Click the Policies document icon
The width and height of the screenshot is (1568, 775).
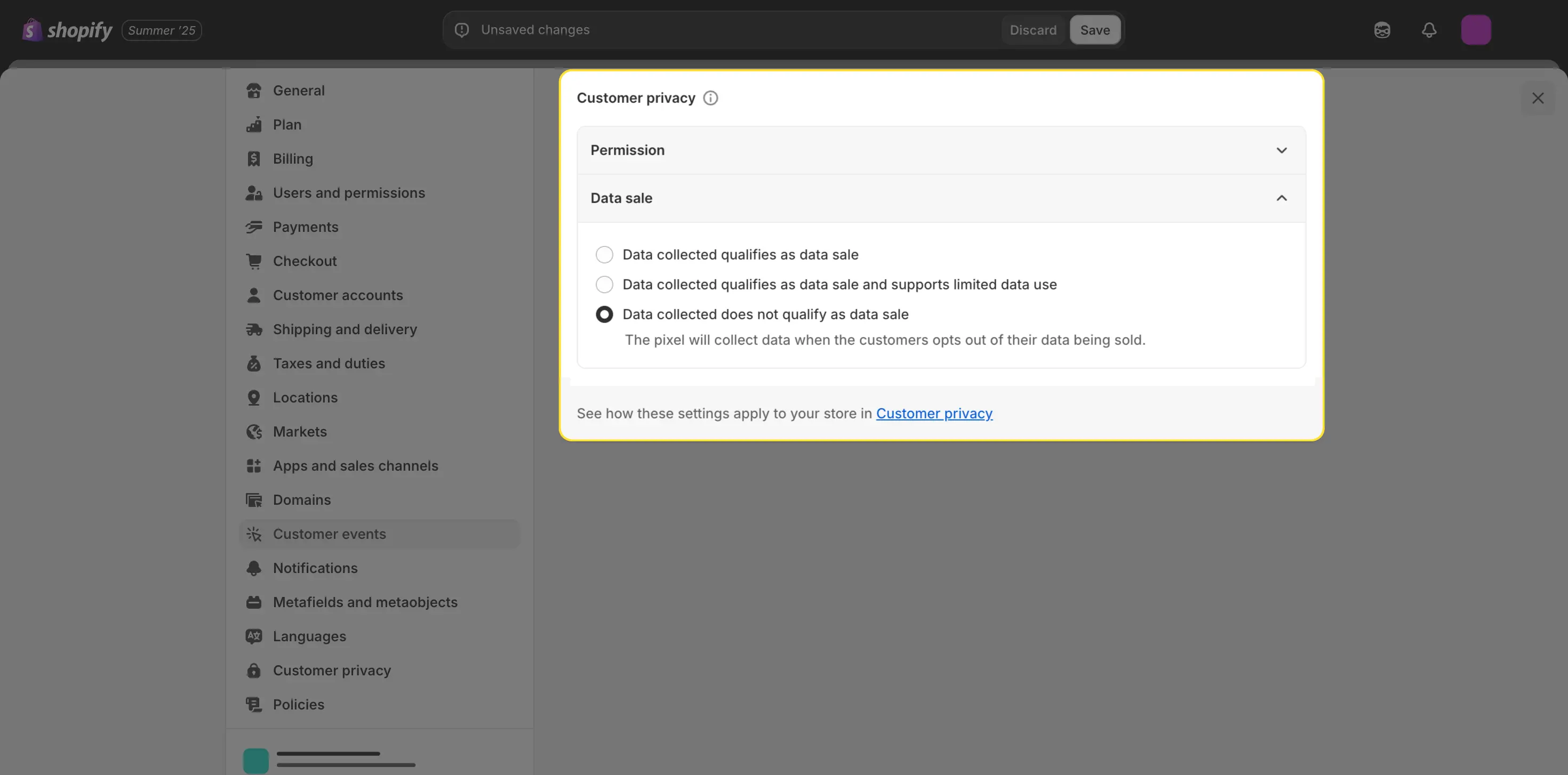tap(254, 704)
